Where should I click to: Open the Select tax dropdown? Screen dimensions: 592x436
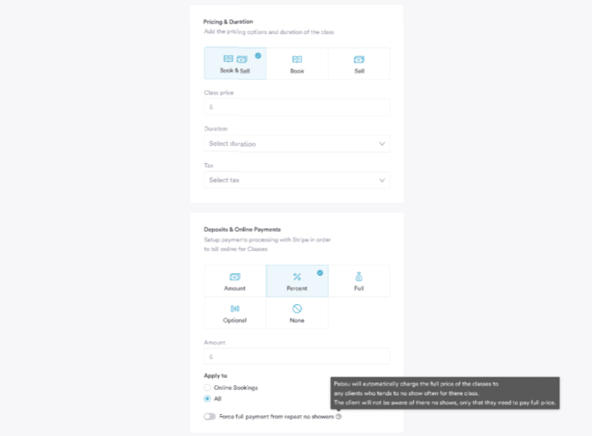[297, 180]
